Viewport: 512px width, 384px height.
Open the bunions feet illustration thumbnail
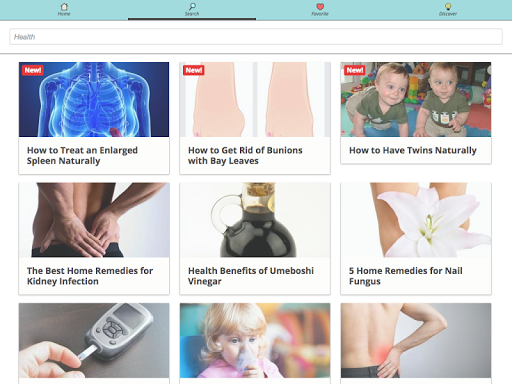[x=255, y=99]
